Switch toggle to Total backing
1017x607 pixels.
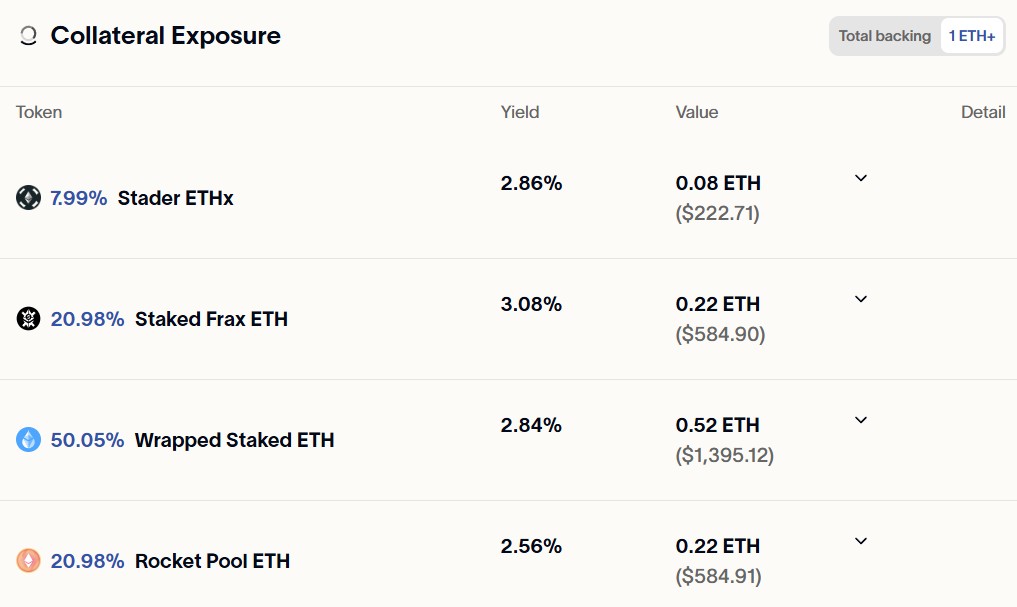885,36
